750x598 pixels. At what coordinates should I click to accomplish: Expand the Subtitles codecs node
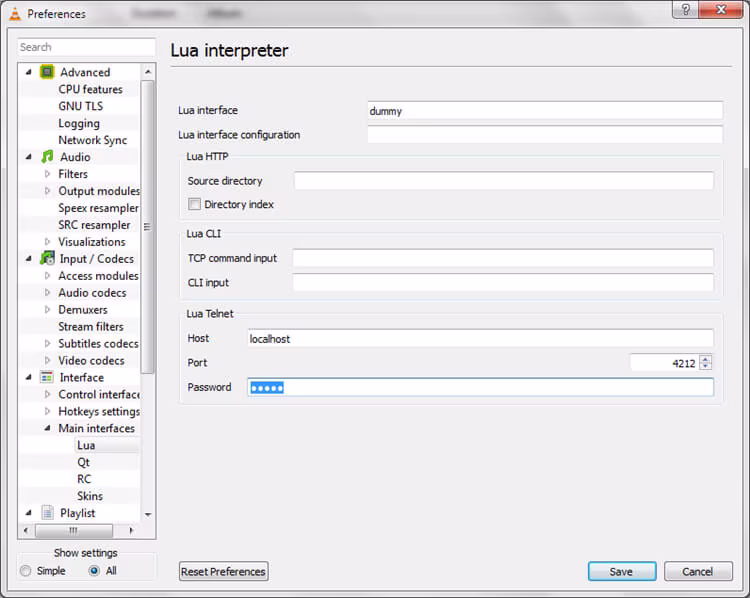coord(47,343)
